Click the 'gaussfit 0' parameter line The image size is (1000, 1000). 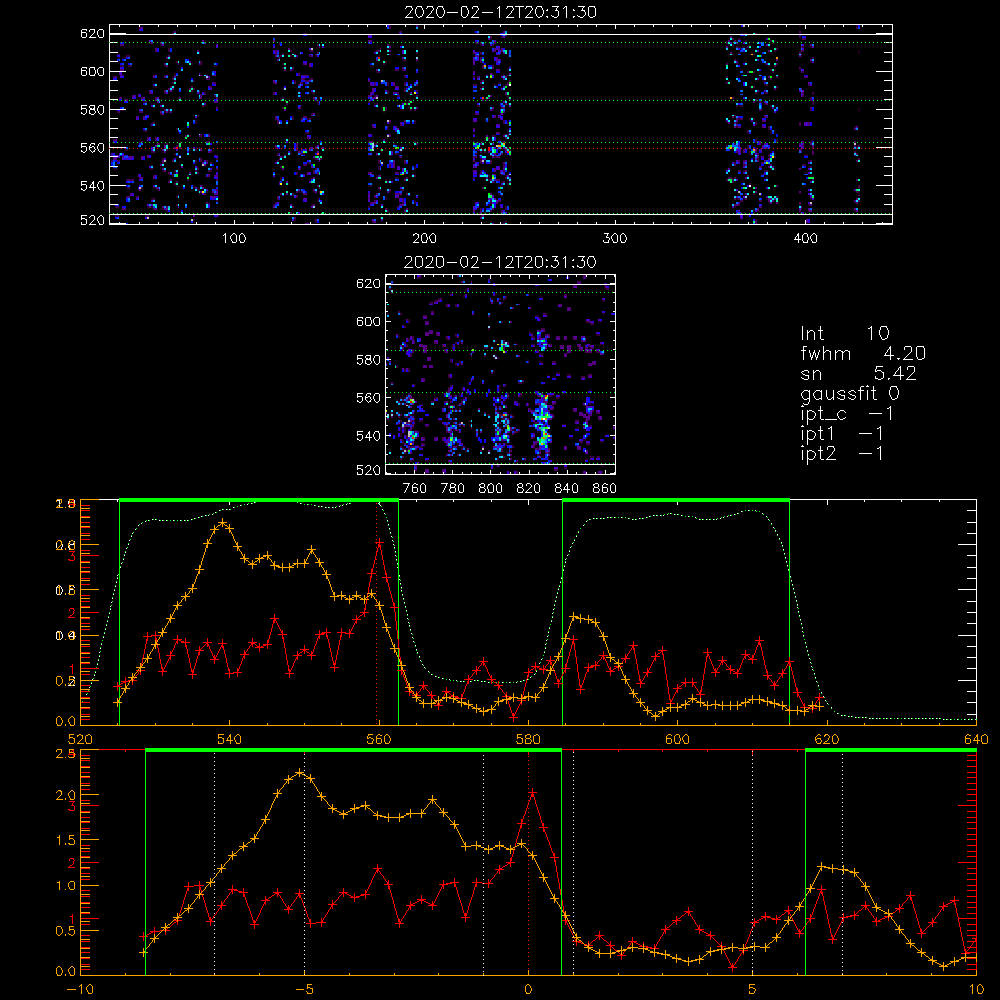[x=850, y=393]
